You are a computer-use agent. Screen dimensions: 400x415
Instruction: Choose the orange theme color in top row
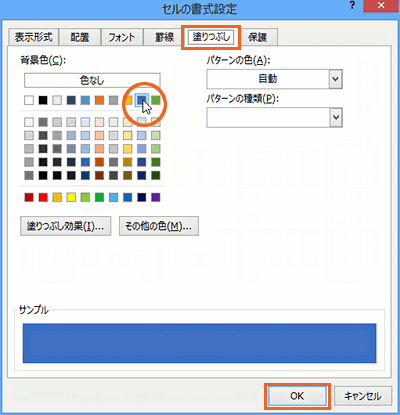(x=99, y=100)
